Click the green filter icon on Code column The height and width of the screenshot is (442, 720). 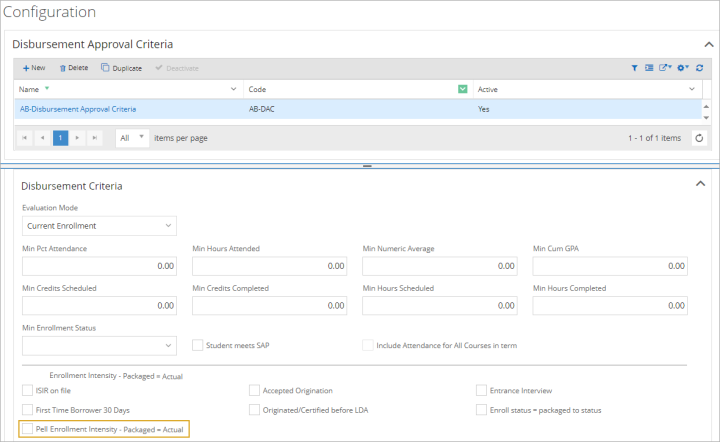tap(462, 89)
